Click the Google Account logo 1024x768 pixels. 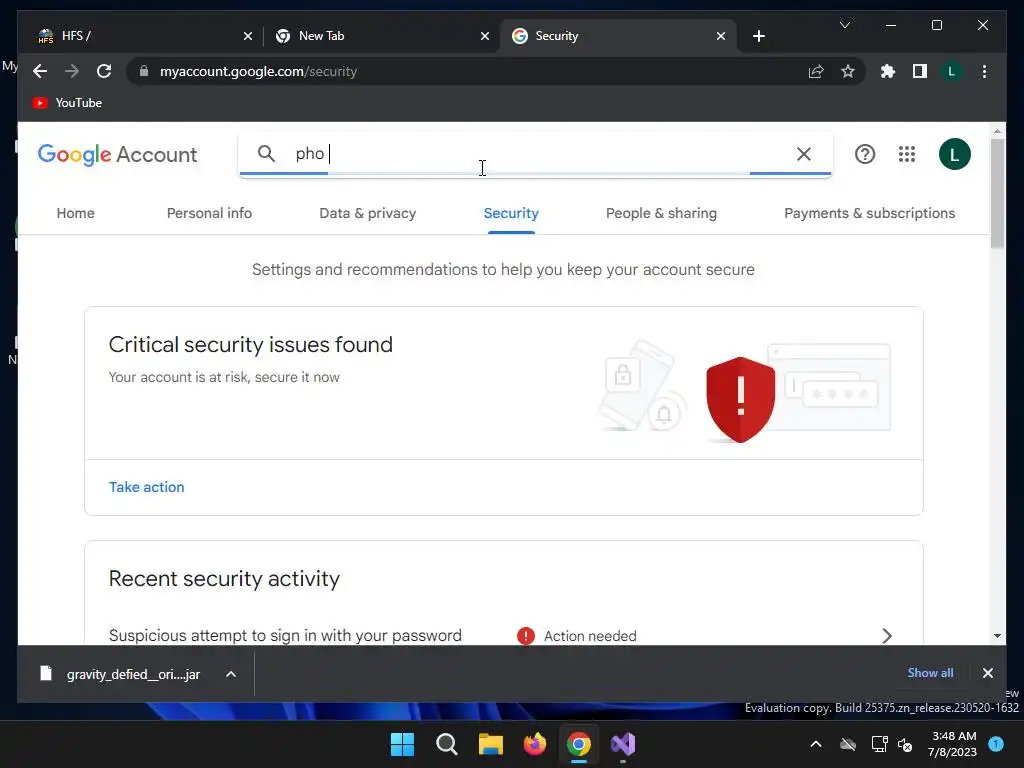tap(118, 155)
